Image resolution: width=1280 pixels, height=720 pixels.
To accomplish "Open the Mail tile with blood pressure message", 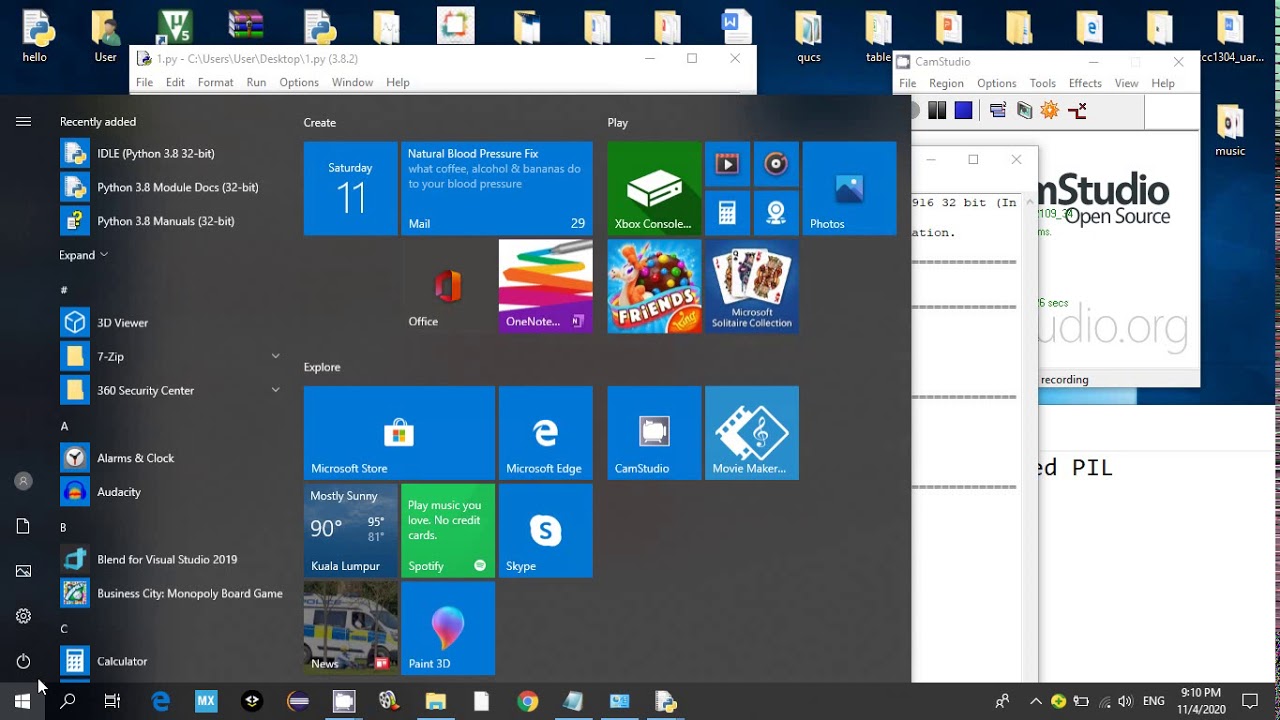I will tap(497, 188).
